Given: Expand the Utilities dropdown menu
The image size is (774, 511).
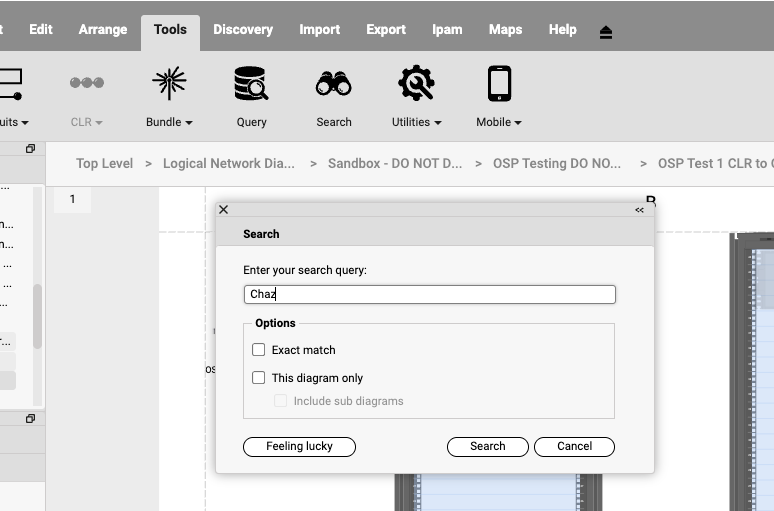Looking at the screenshot, I should tap(437, 123).
